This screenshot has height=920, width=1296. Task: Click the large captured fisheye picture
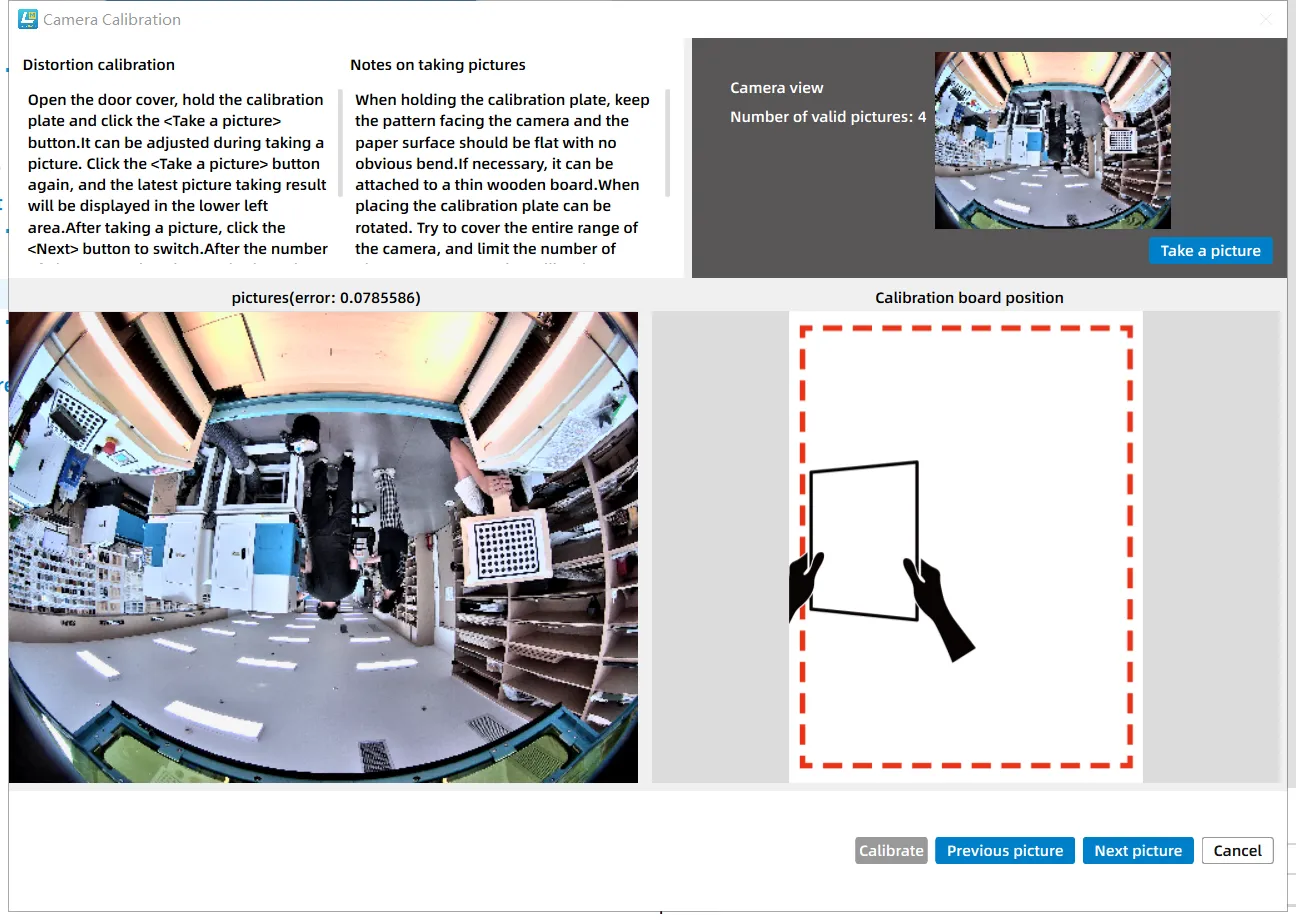tap(323, 547)
